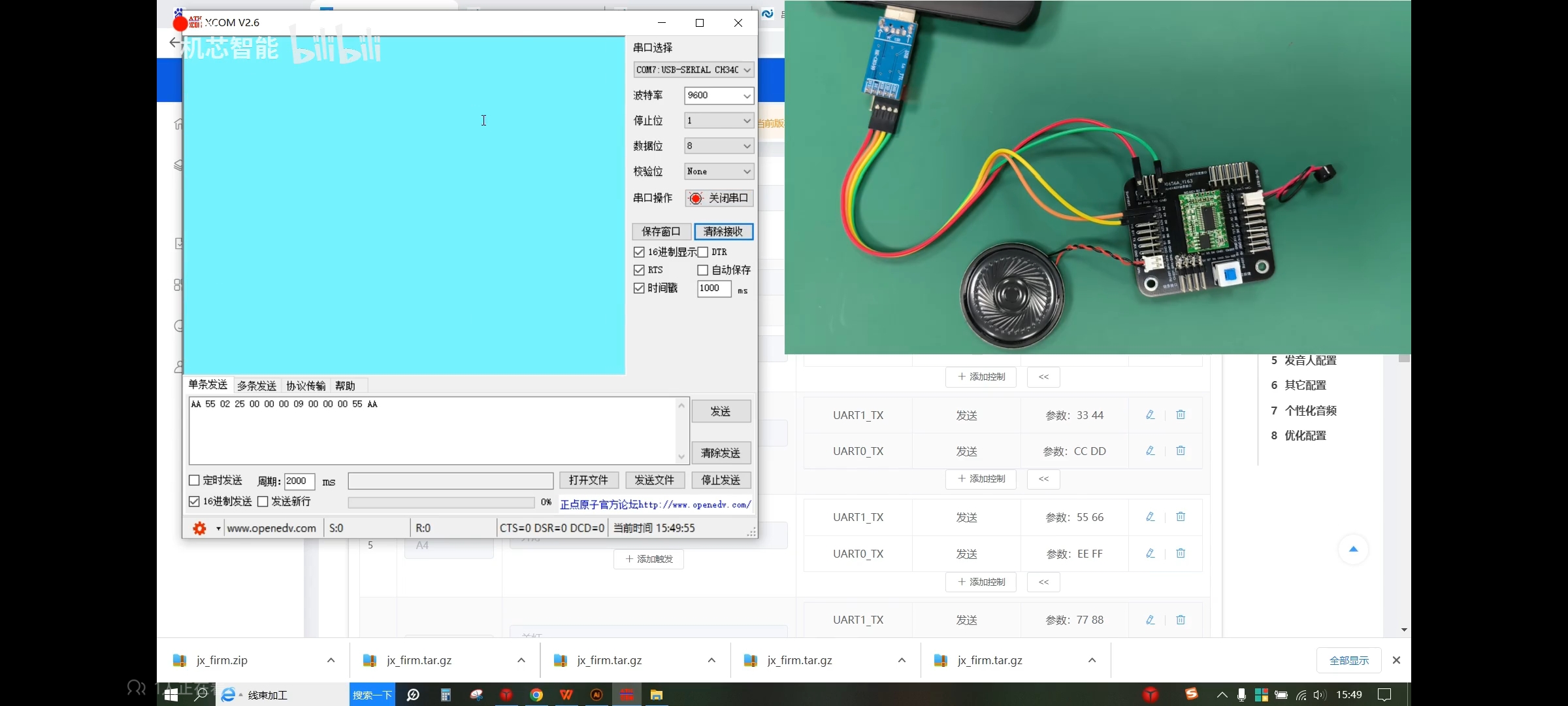Click edit pencil for UART0_TX EE FF row
The height and width of the screenshot is (706, 1568).
pos(1150,553)
